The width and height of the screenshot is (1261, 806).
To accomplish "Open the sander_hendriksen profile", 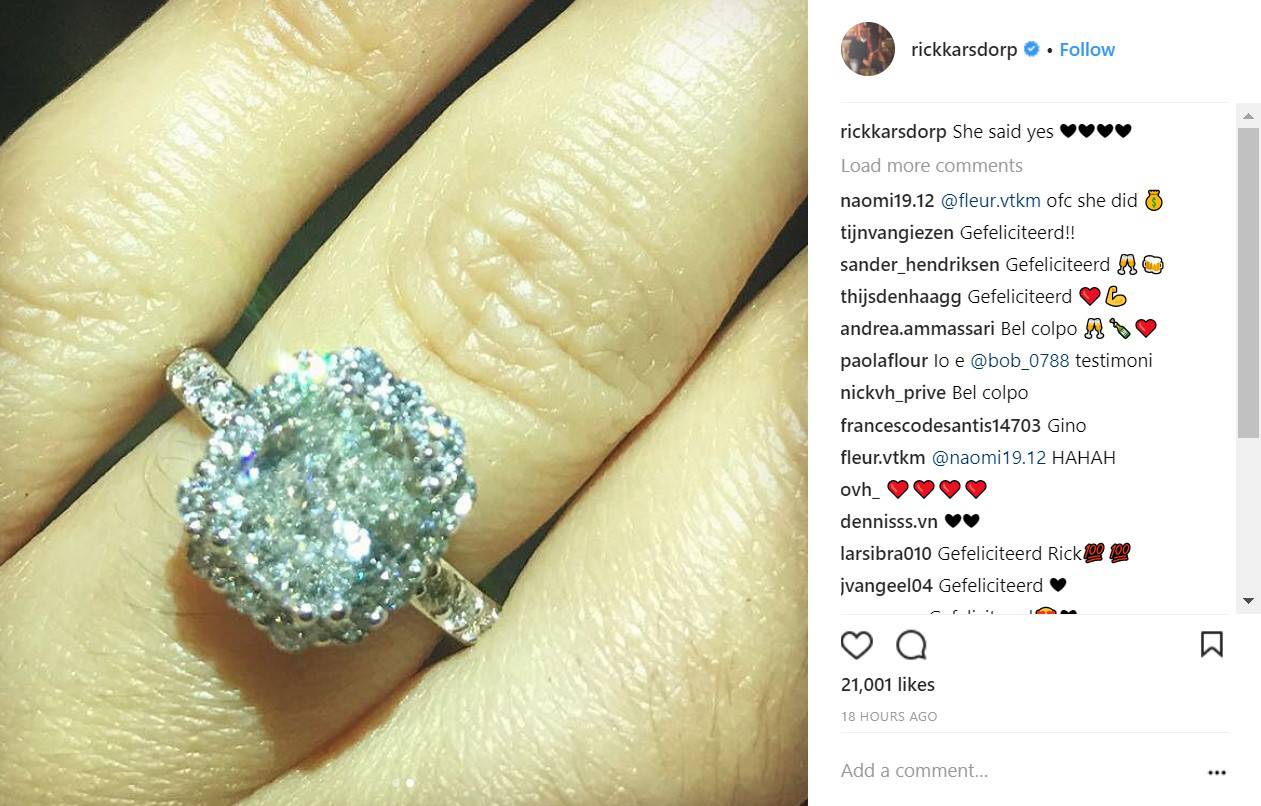I will [920, 265].
